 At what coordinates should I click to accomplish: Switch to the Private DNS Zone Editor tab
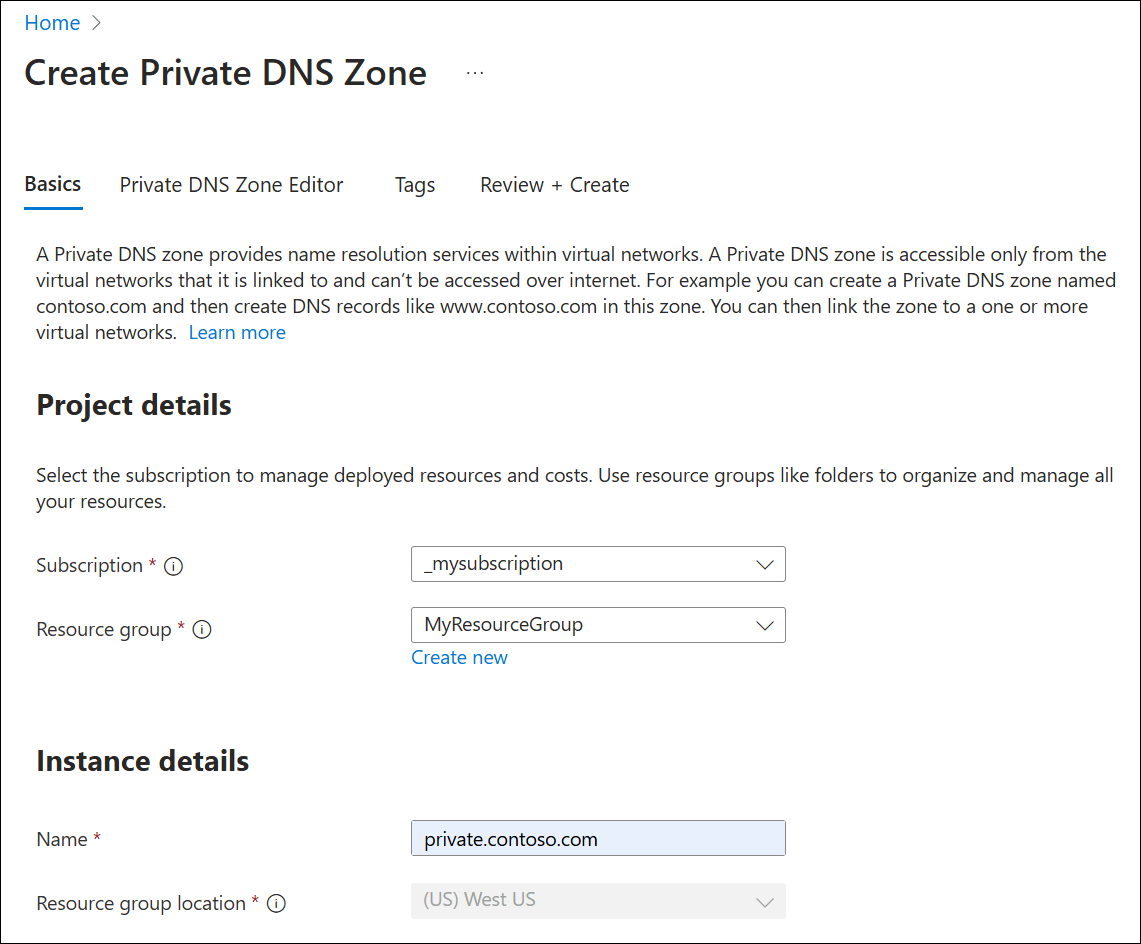coord(231,185)
